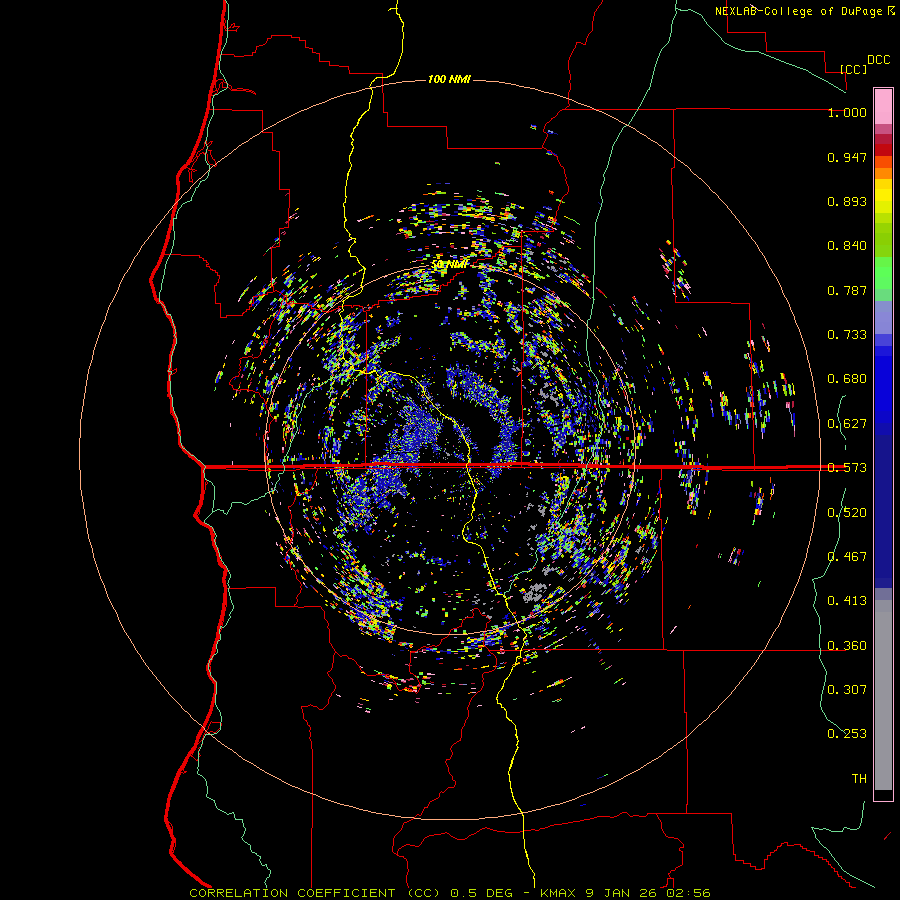Click the 0.307 scale value
The image size is (900, 900).
coord(847,690)
